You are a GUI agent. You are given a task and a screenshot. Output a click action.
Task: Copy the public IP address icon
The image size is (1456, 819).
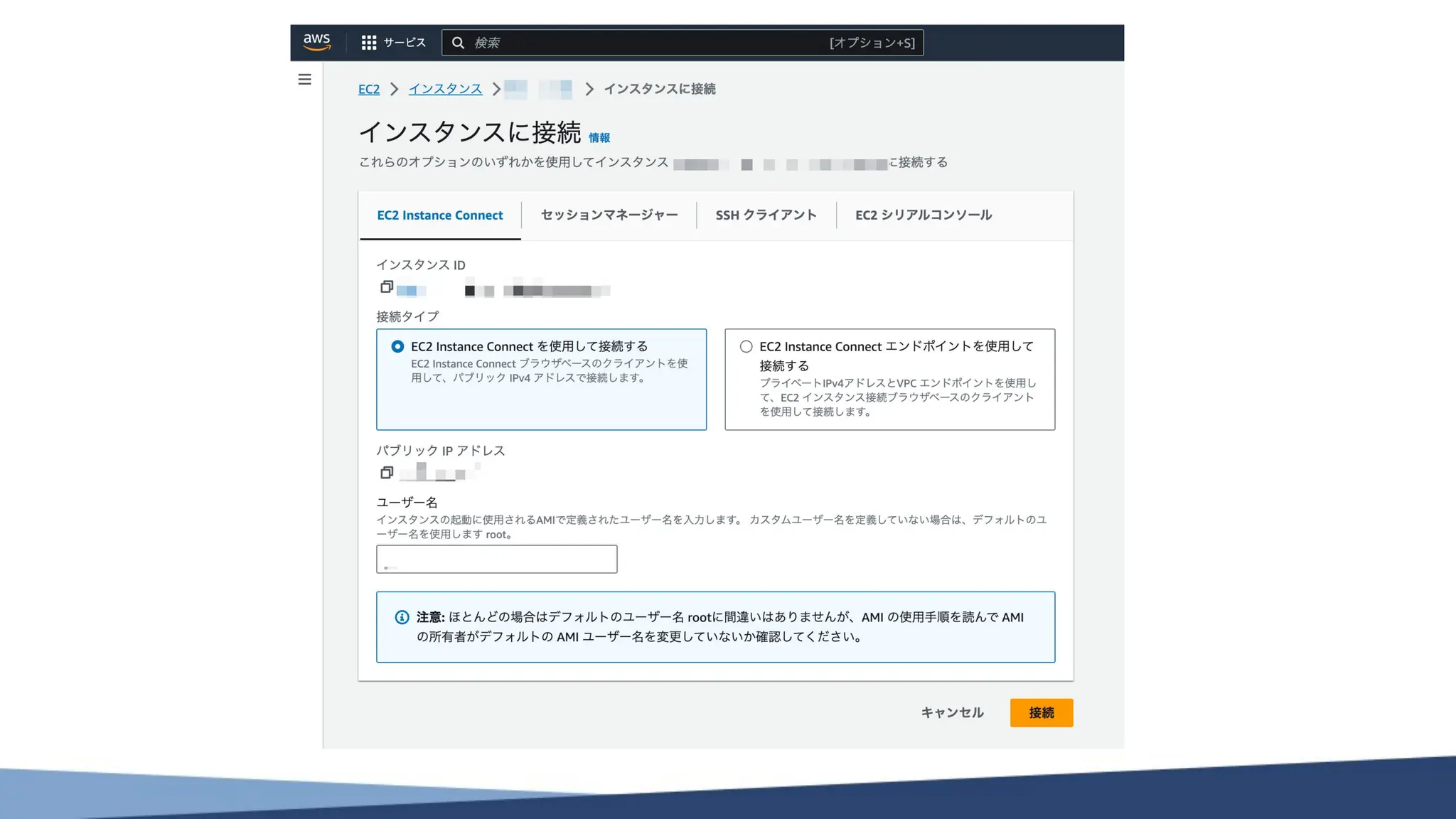(x=387, y=472)
